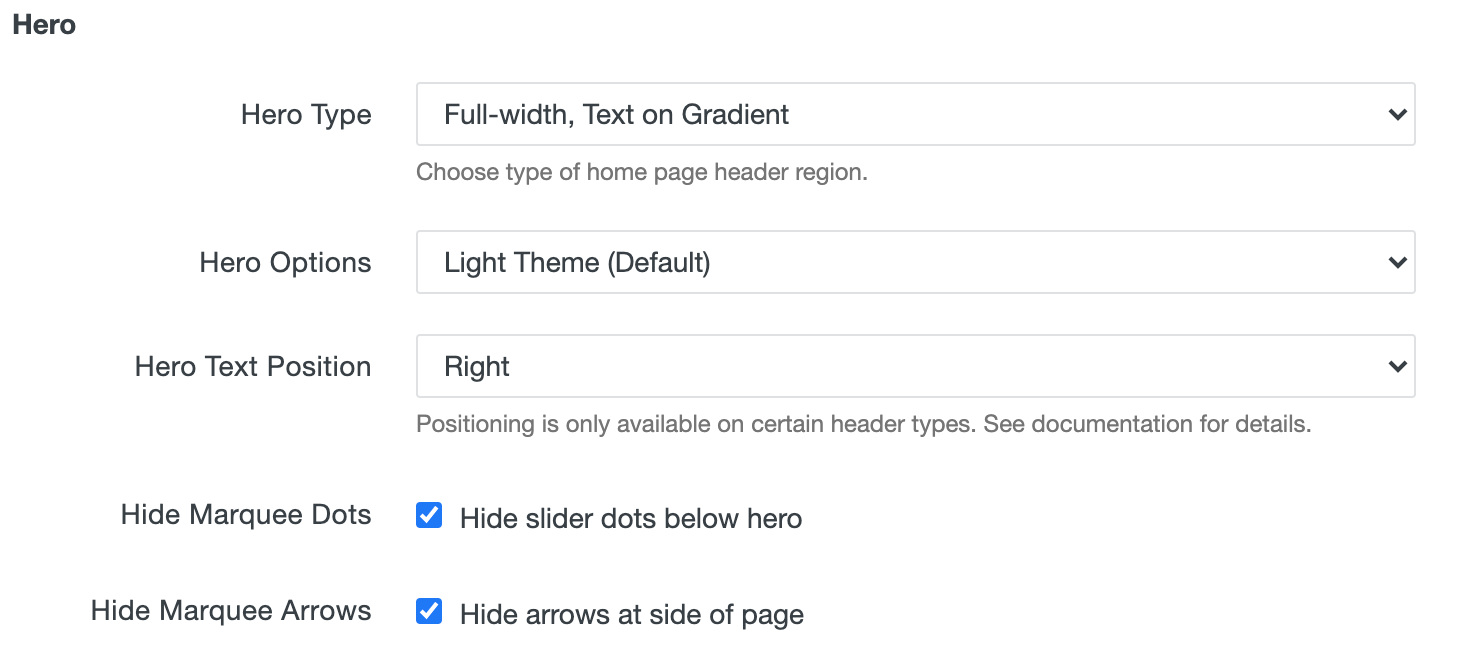
Task: Click the "Full-width, Text on Gradient" selected value
Action: [x=616, y=115]
